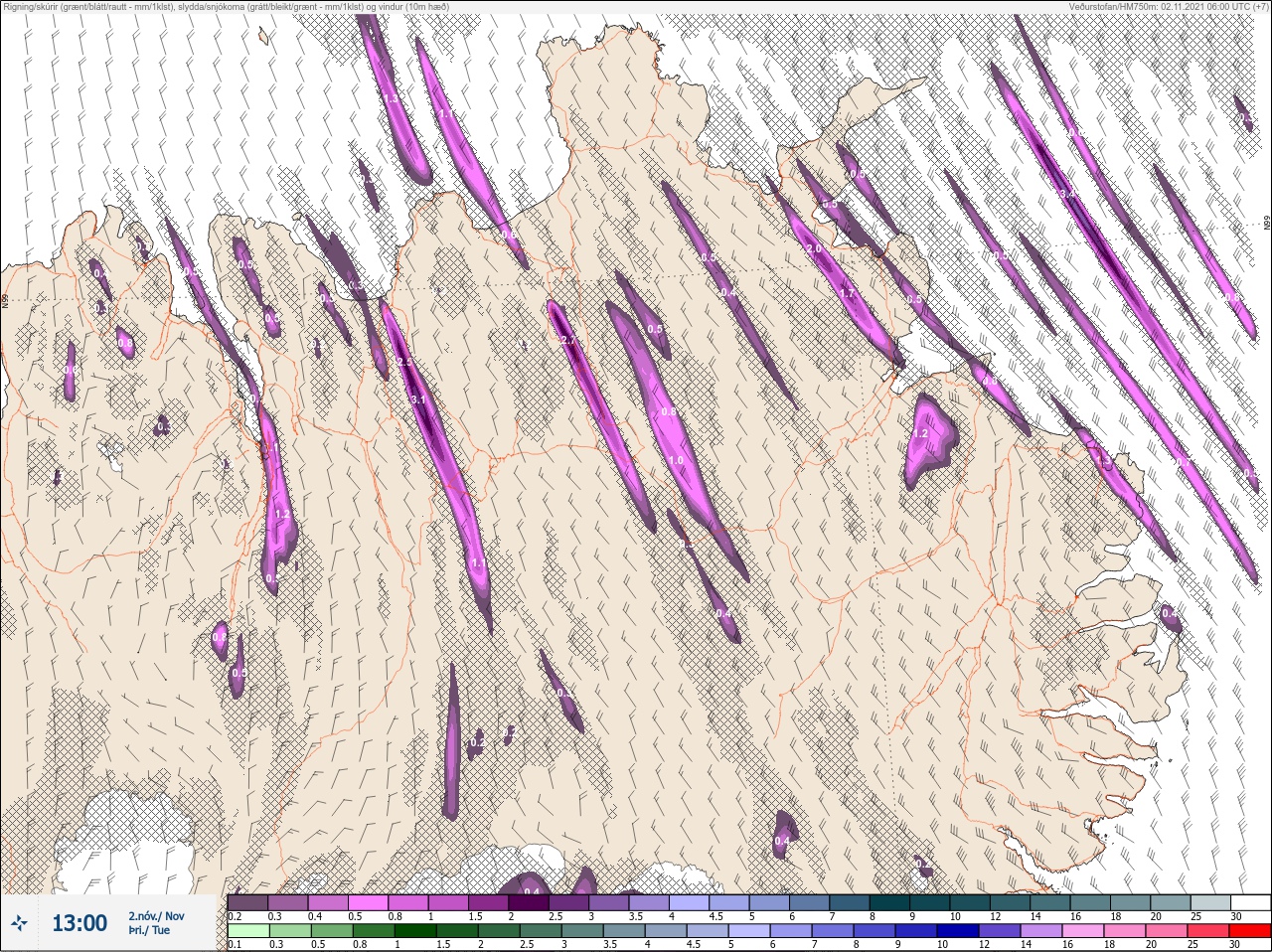Select the light green swatch above 0.1
Viewport: 1272px width, 952px height.
(x=247, y=931)
